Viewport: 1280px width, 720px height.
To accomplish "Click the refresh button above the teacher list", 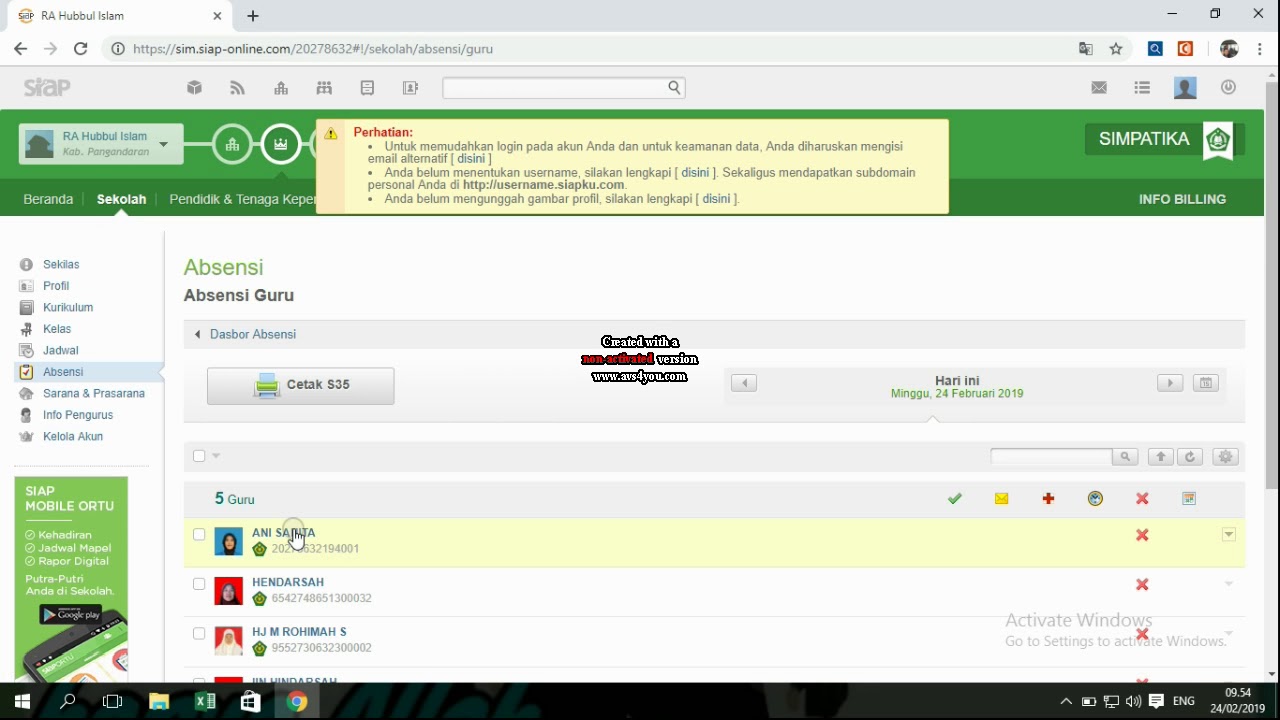I will click(1190, 457).
